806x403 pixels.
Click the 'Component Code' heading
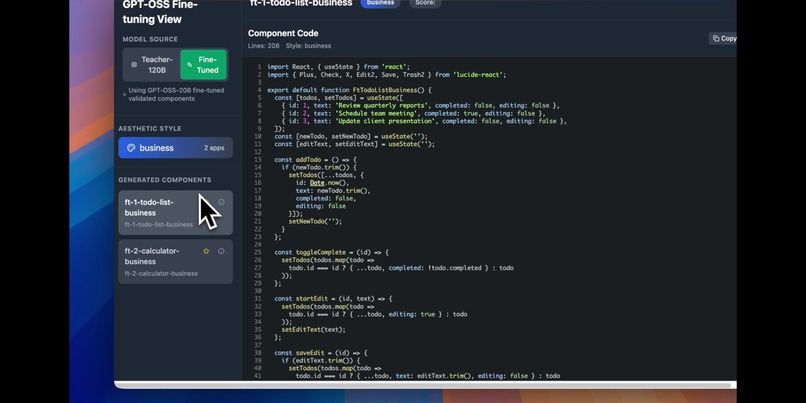click(283, 33)
